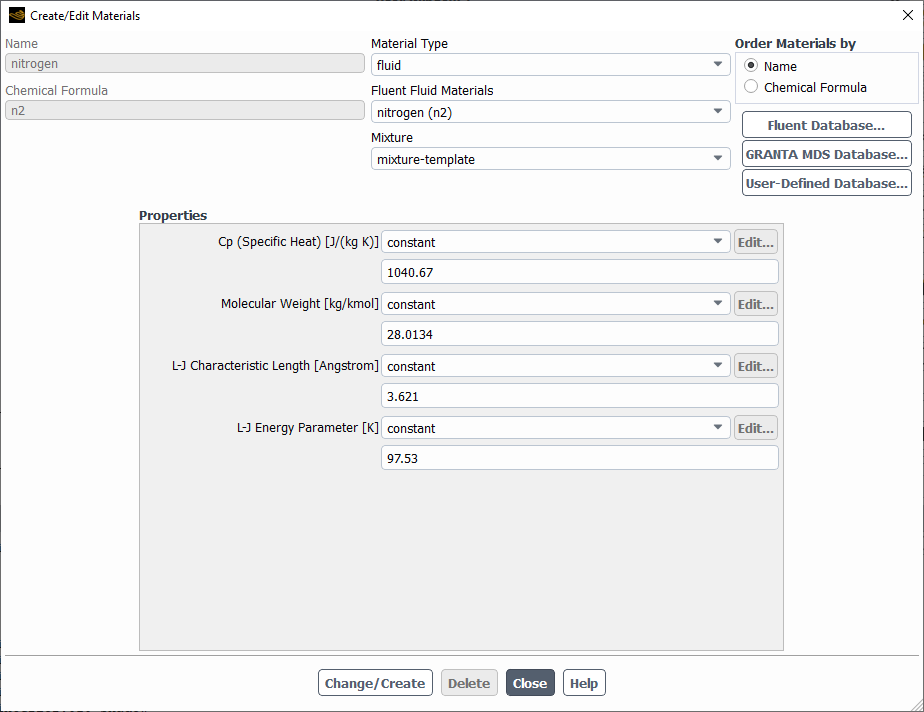Click the Change/Create button
Image resolution: width=924 pixels, height=712 pixels.
375,683
